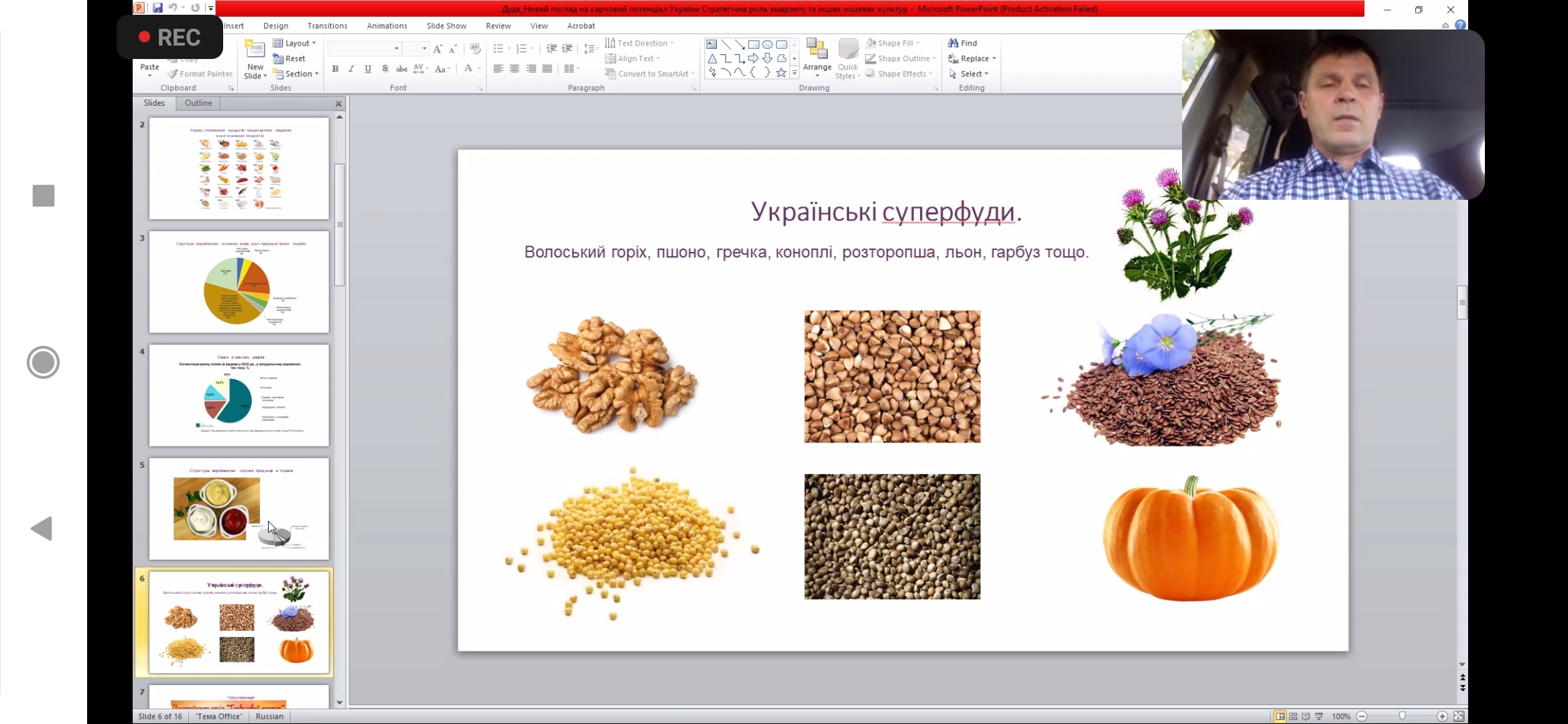This screenshot has height=724, width=1568.
Task: Pick the Isosceles Triangle shape
Action: point(712,58)
